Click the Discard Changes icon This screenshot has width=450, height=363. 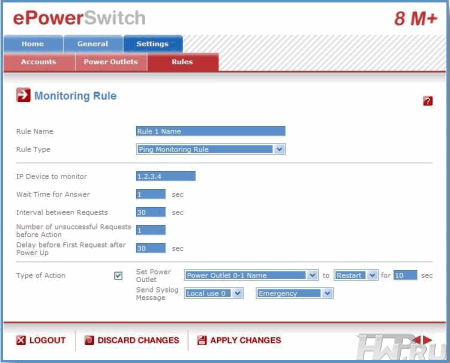click(x=89, y=340)
